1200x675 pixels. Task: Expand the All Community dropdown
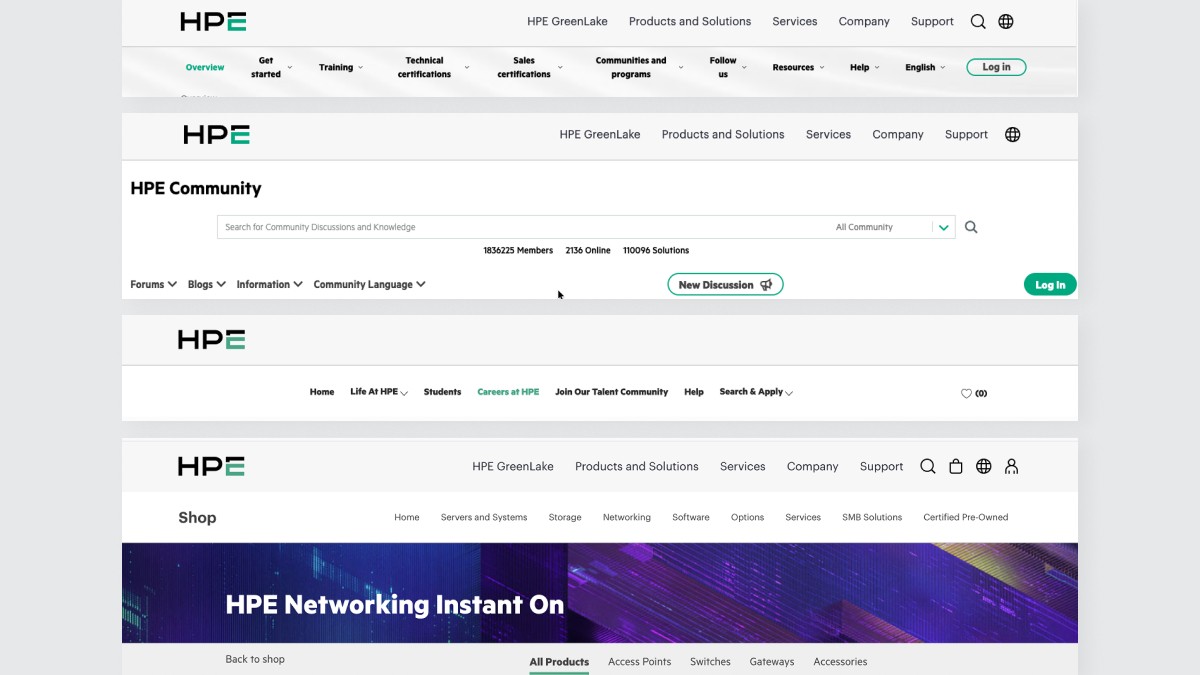pos(942,227)
